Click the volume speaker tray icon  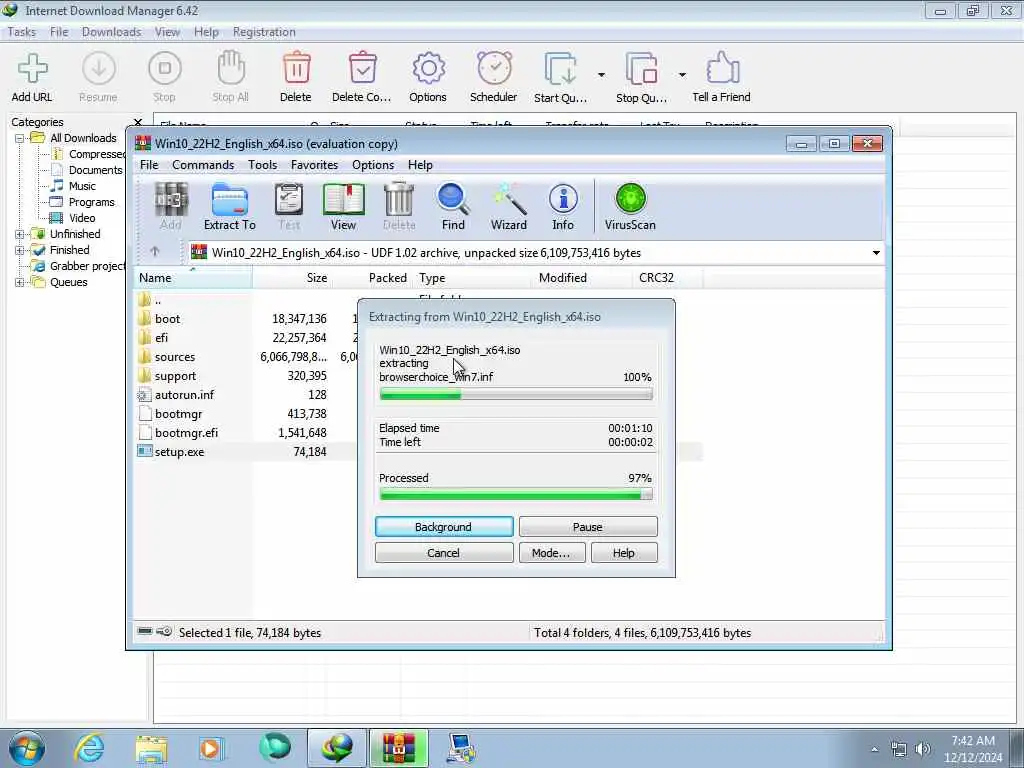(x=922, y=749)
